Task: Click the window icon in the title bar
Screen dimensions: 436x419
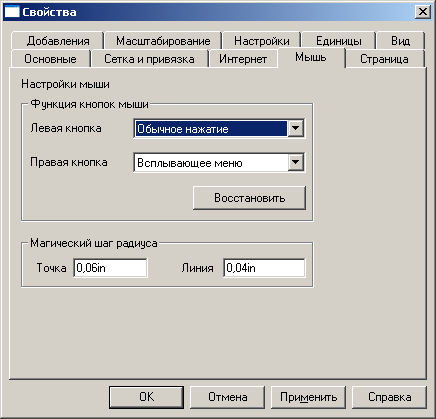Action: pyautogui.click(x=12, y=12)
